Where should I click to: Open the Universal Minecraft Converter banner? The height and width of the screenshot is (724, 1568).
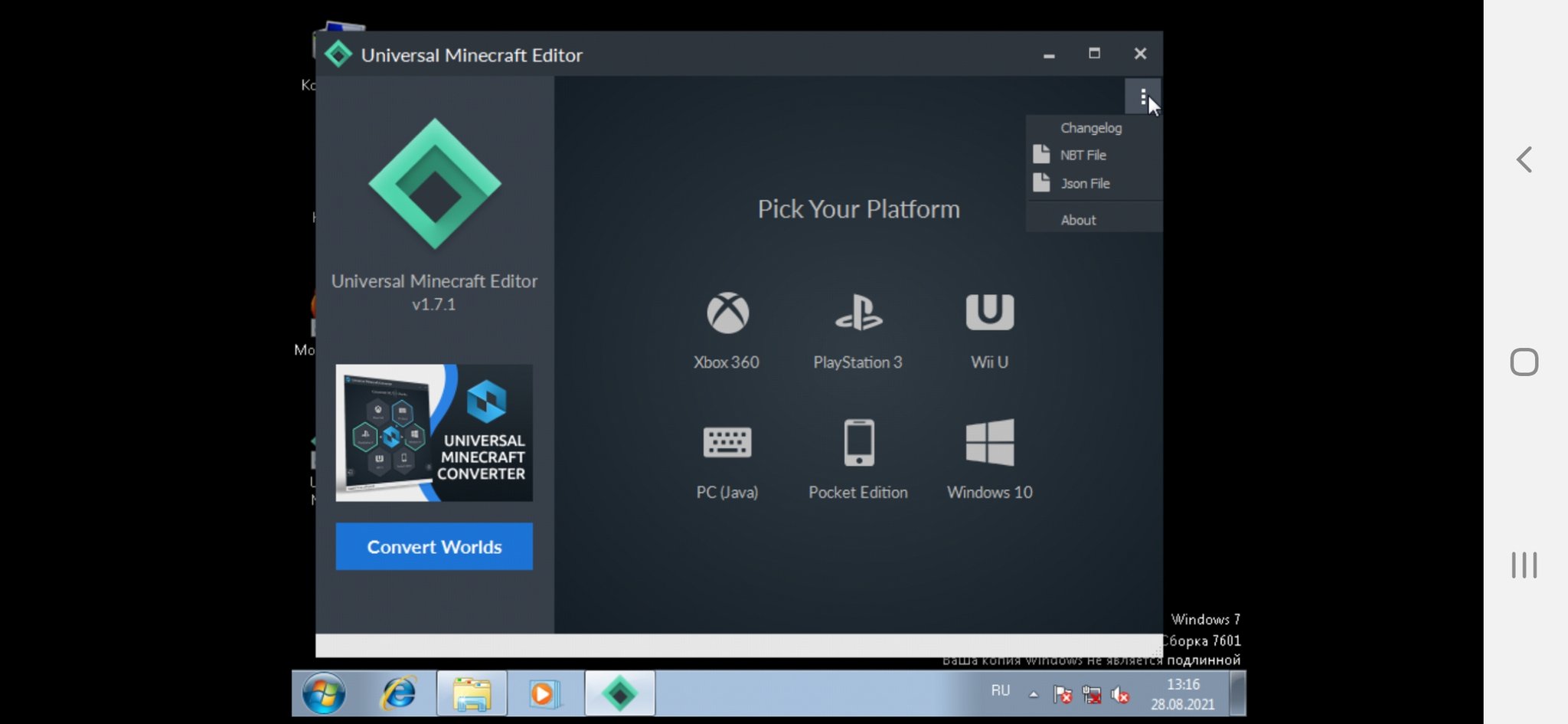(434, 433)
